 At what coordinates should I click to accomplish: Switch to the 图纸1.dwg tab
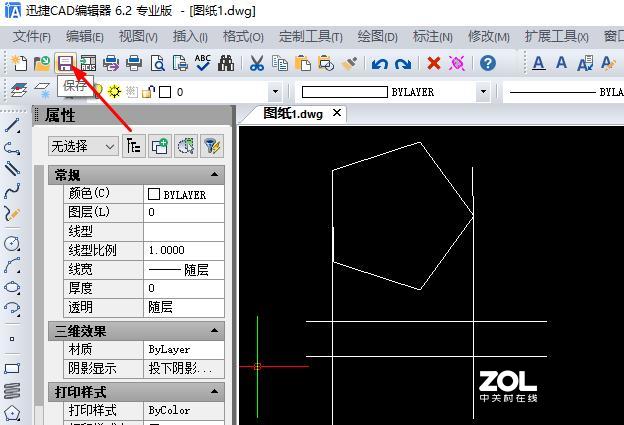292,114
